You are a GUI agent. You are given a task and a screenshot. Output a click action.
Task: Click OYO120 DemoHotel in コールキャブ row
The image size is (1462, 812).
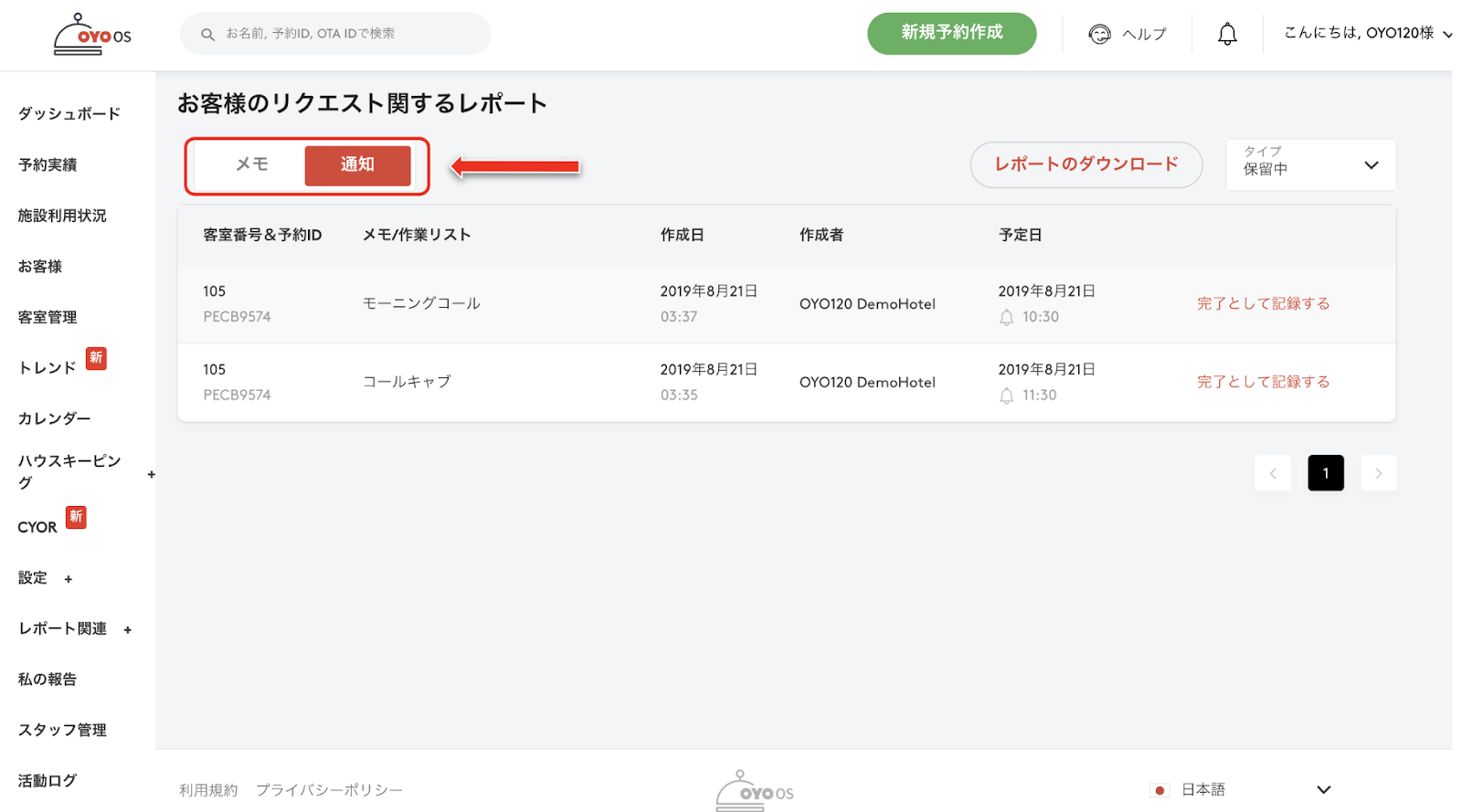pos(867,383)
